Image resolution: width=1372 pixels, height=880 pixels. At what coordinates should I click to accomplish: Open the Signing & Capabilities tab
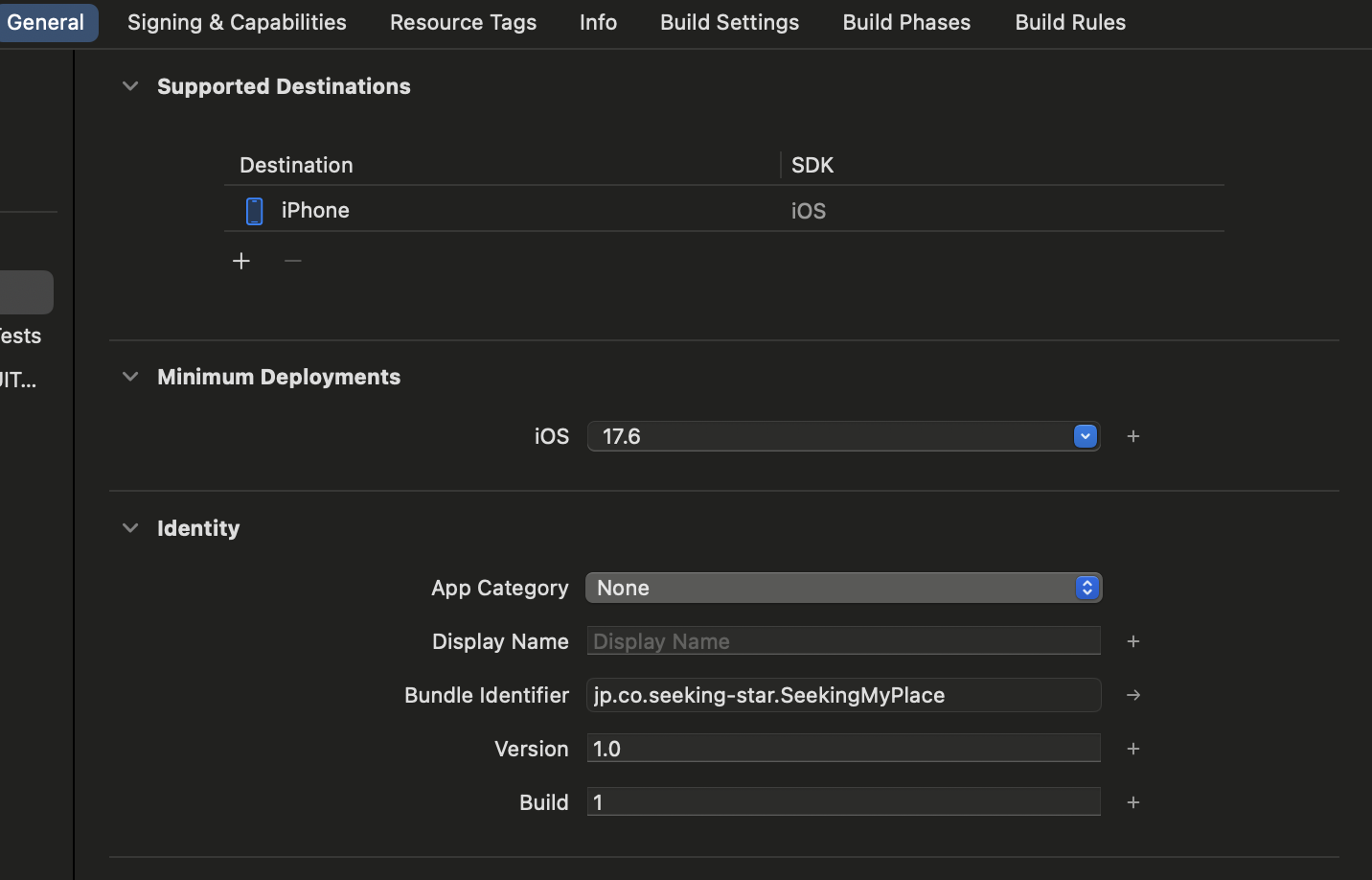pos(237,22)
